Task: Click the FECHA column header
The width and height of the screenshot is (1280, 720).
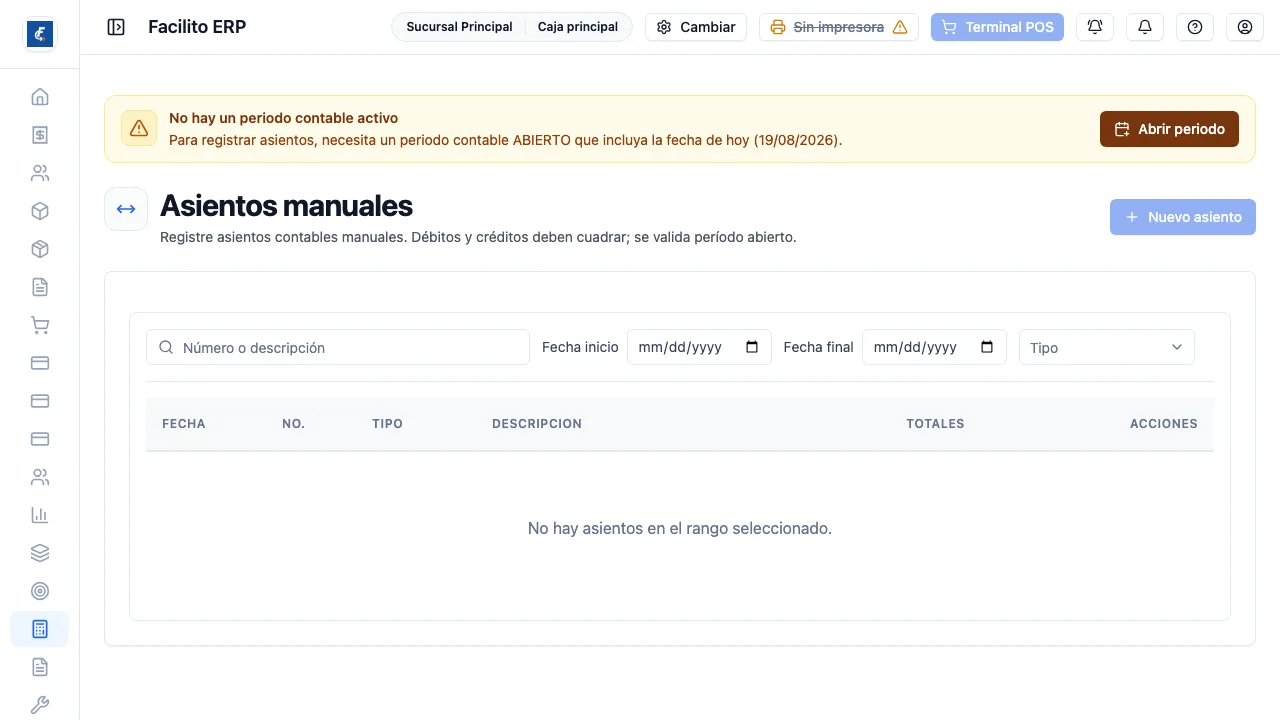Action: tap(184, 424)
